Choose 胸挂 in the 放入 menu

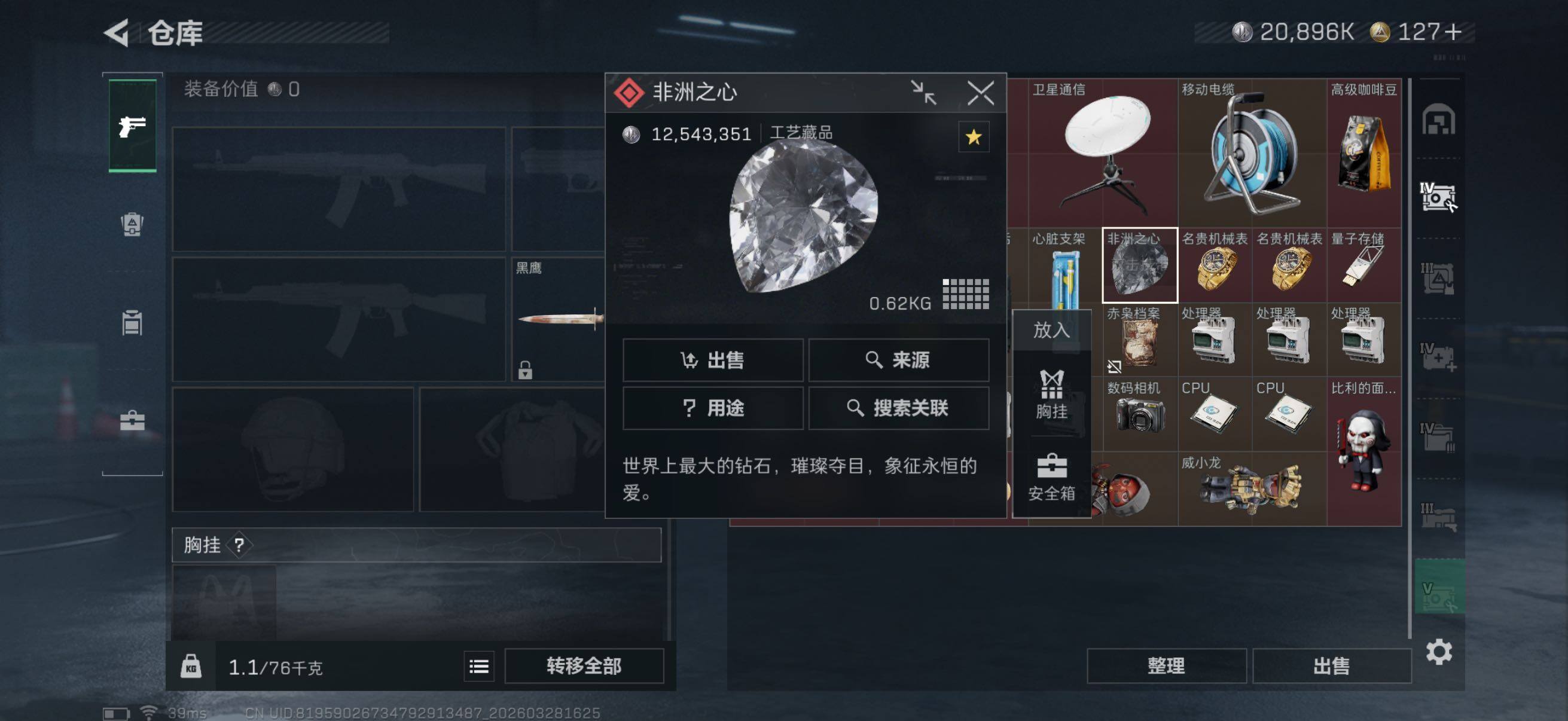(x=1052, y=394)
